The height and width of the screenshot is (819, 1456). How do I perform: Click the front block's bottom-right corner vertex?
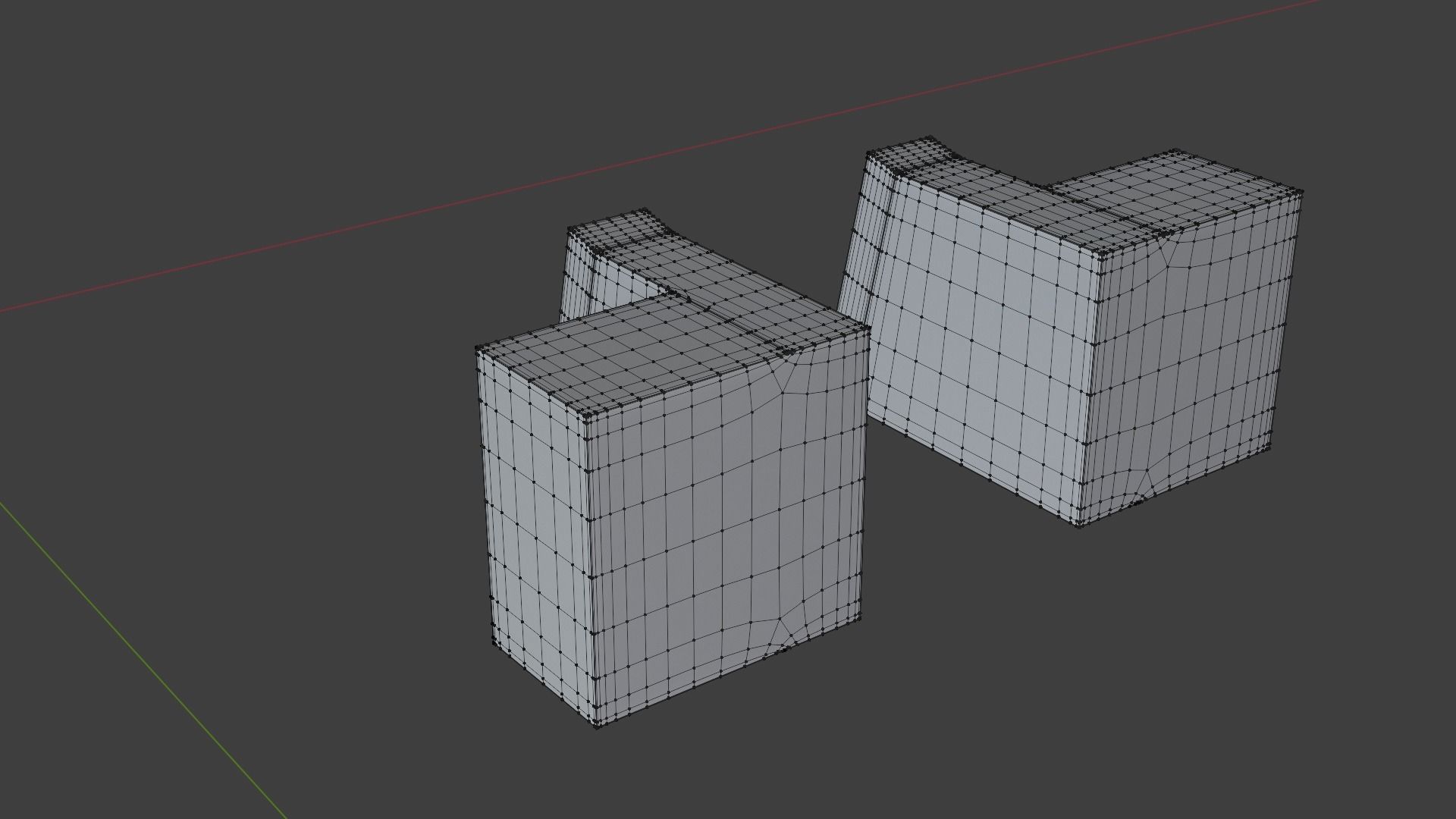[861, 617]
